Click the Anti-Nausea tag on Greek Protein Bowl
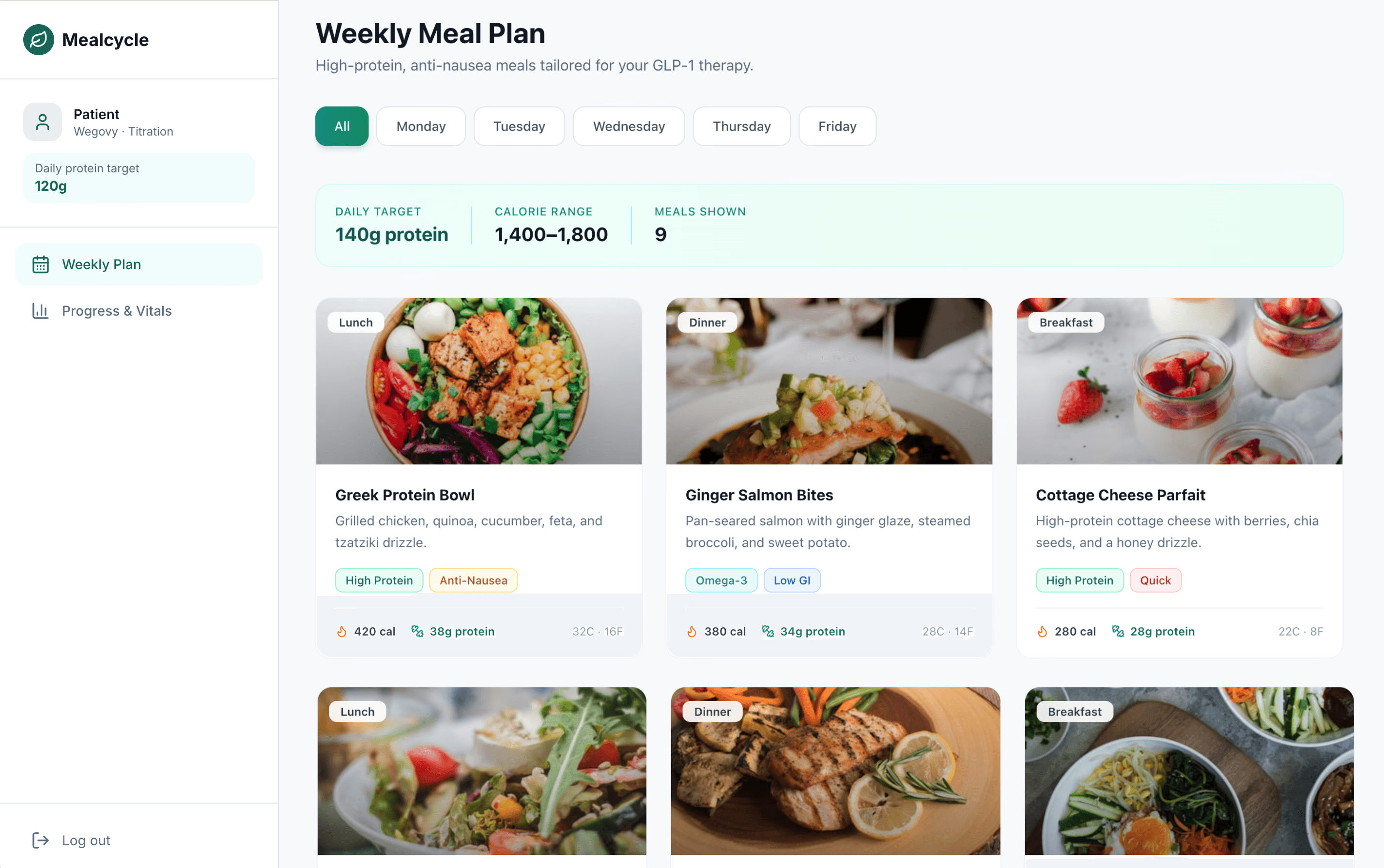Viewport: 1384px width, 868px height. [x=473, y=580]
